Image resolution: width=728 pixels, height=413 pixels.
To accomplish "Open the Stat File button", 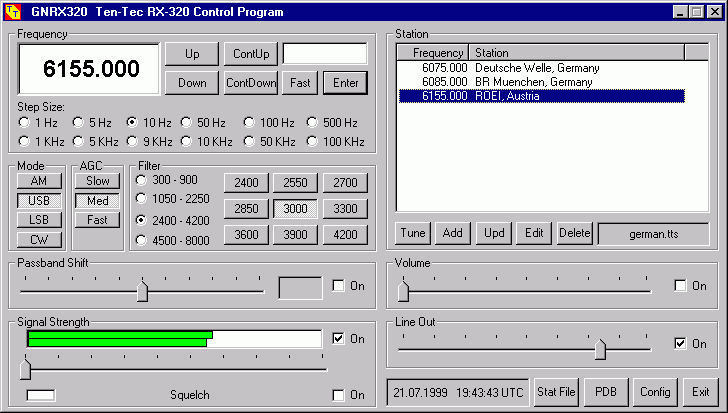I will (x=556, y=392).
